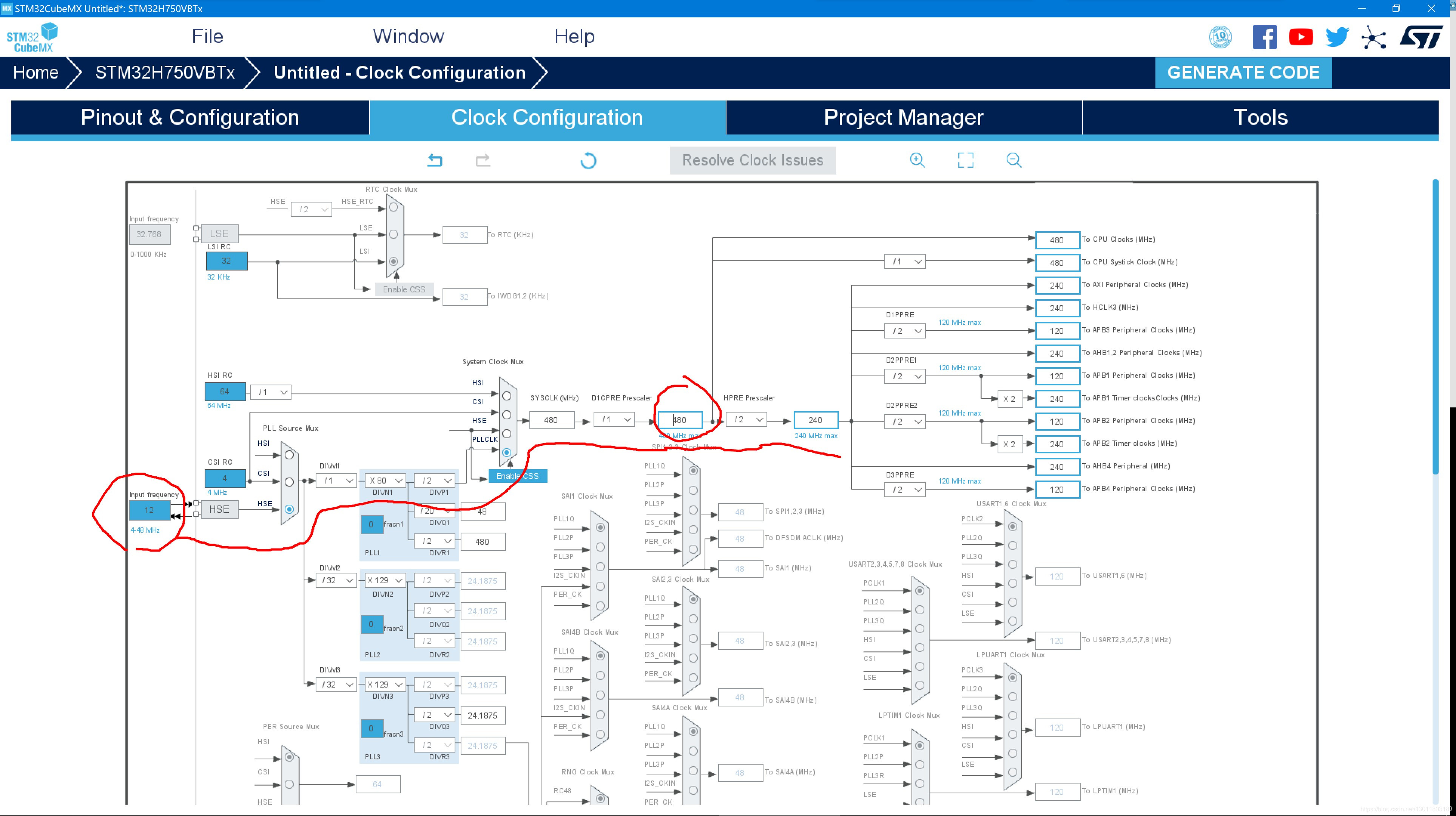Open the YouTube icon link
This screenshot has height=816, width=1456.
click(1300, 37)
